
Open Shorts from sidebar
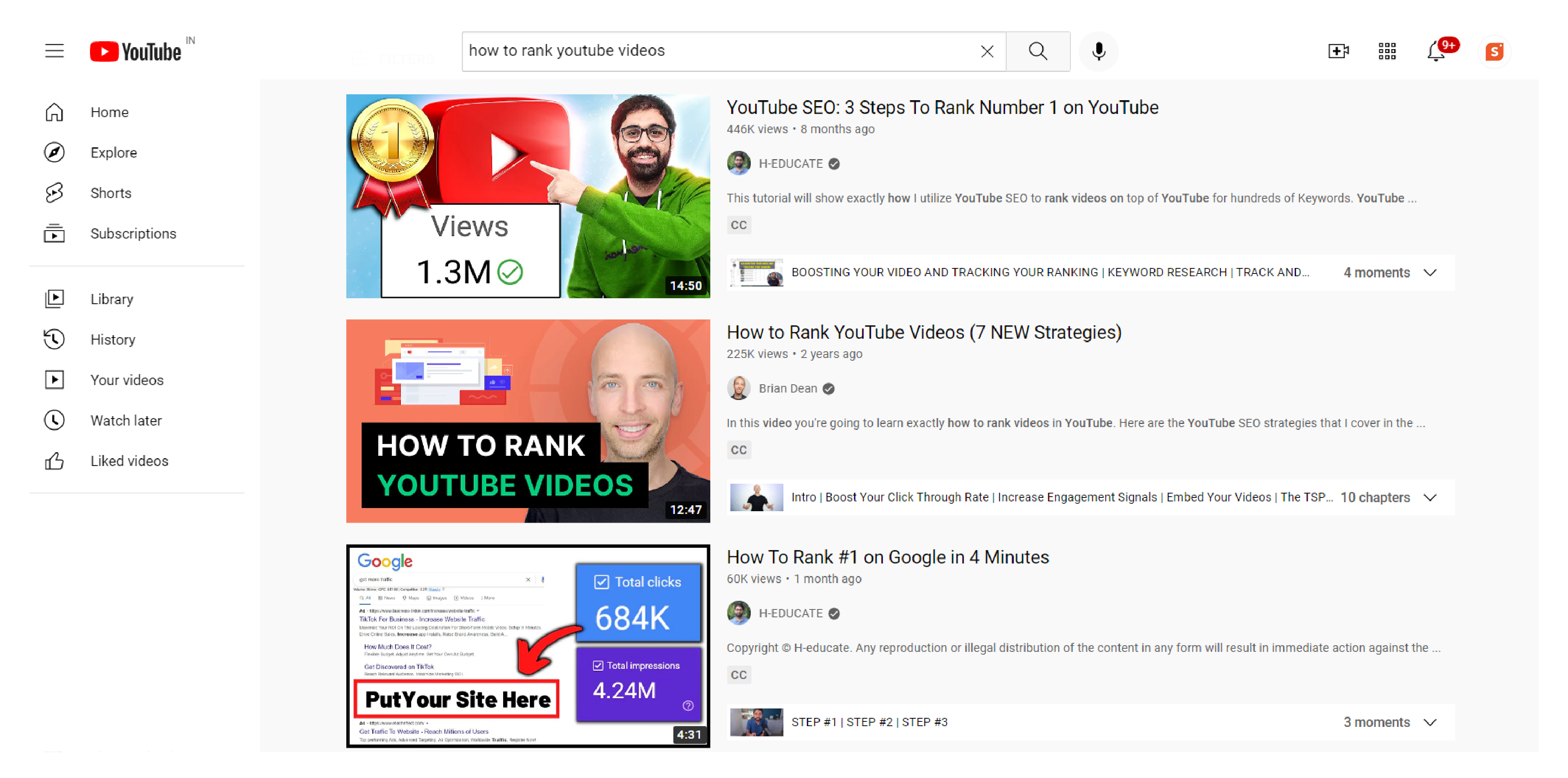point(111,193)
